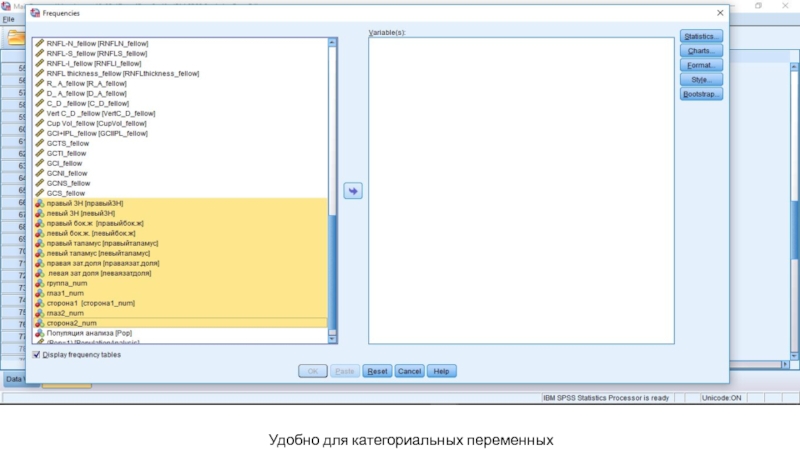Viewport: 800px width, 450px height.
Task: Click the data grid vertical scroll-up arrow in SPSS window
Action: coord(794,67)
